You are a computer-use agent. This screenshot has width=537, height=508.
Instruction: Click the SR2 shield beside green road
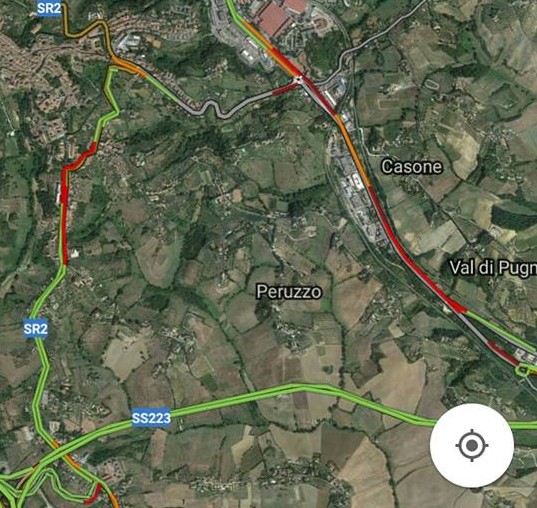click(x=36, y=329)
